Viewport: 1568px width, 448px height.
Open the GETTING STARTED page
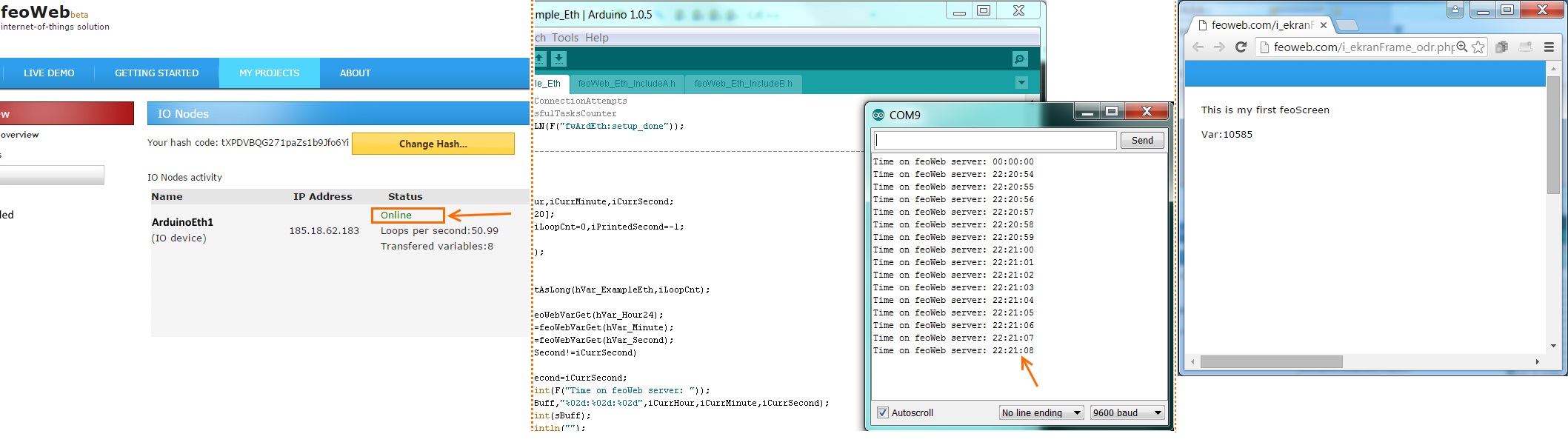tap(156, 73)
